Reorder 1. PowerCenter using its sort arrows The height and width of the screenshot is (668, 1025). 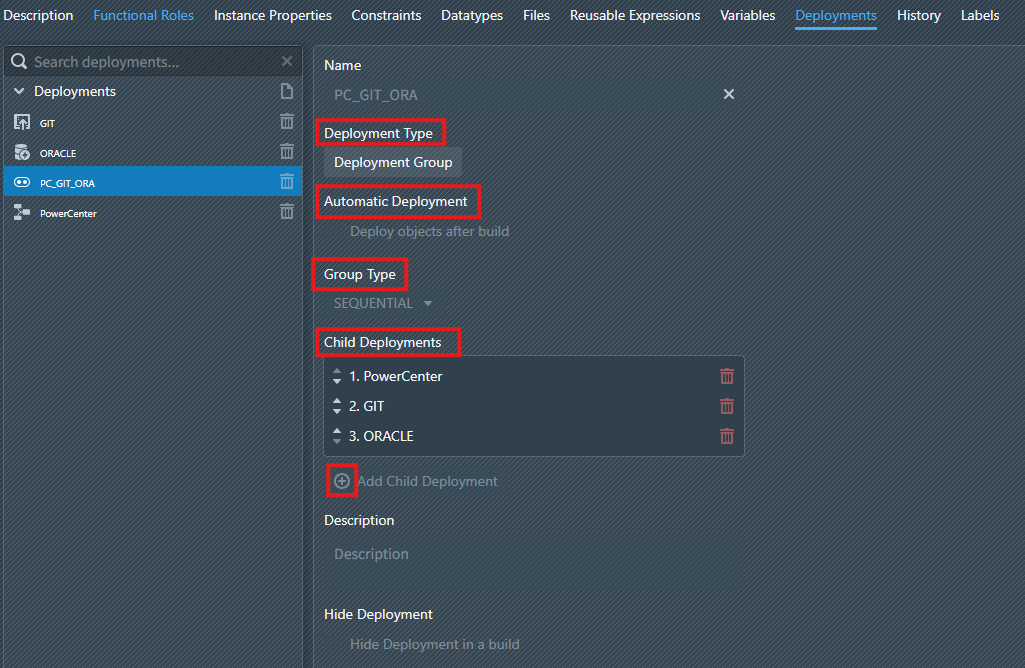coord(337,377)
